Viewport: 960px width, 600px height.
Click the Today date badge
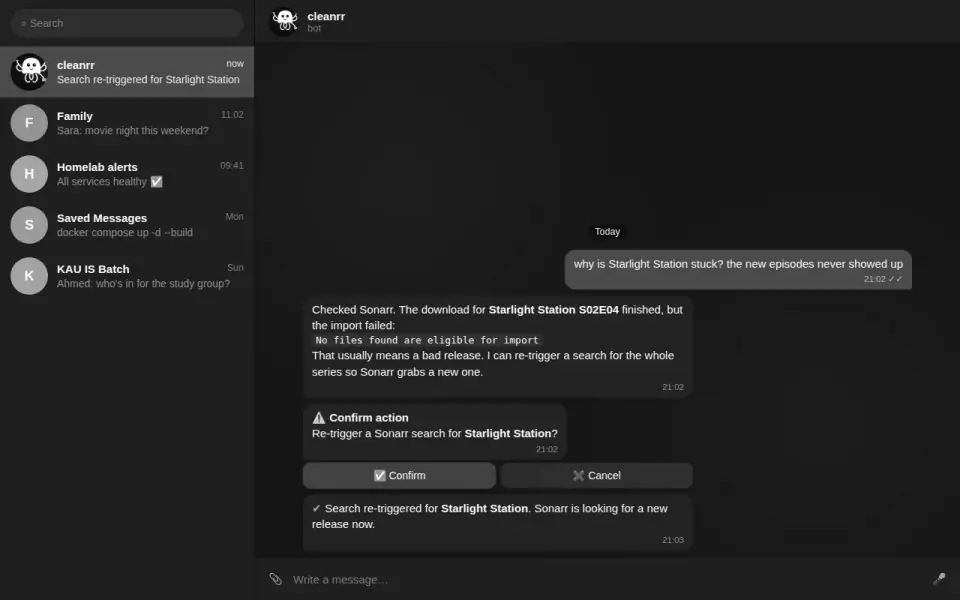pos(607,231)
